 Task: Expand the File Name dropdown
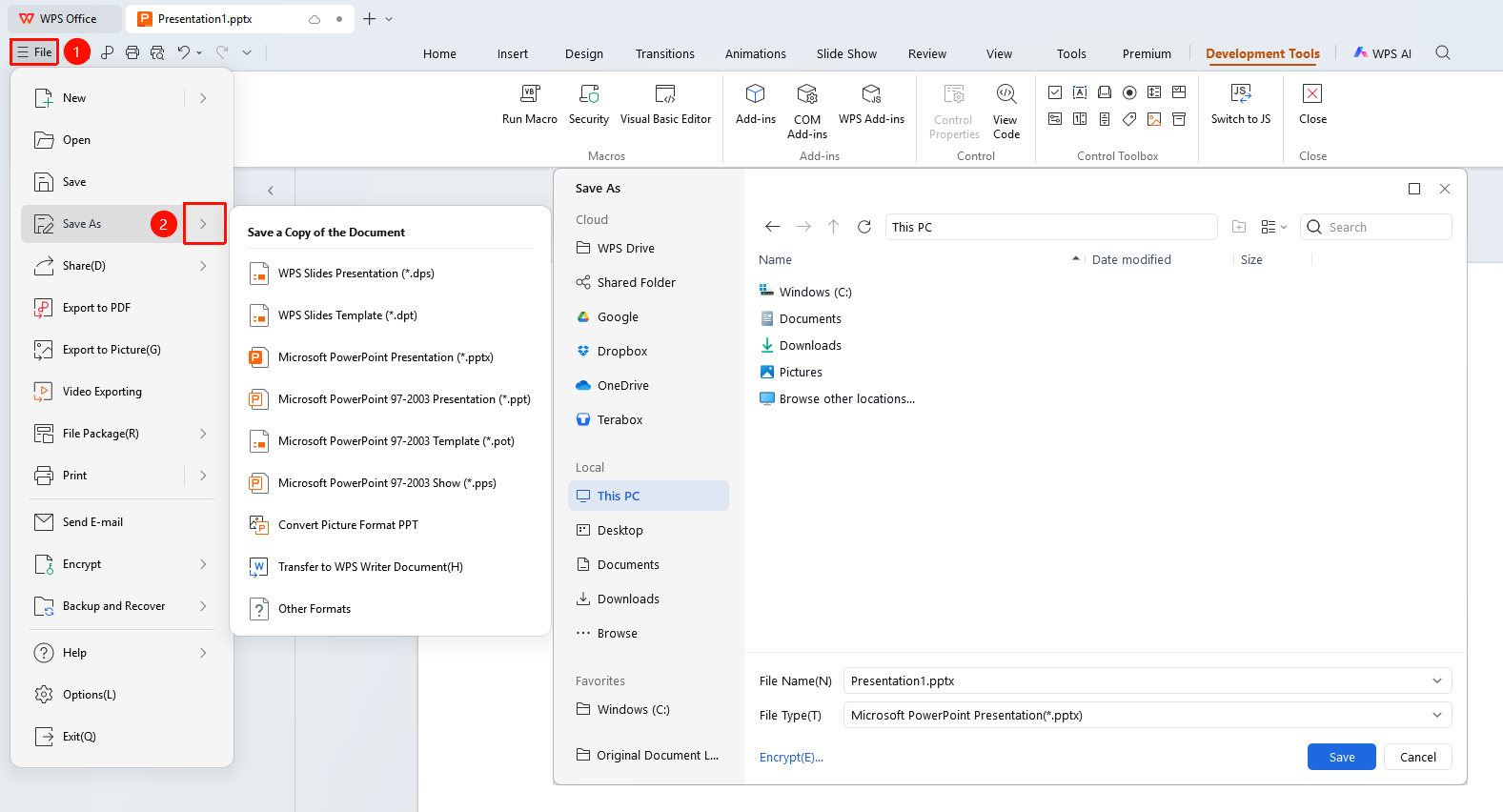point(1437,680)
